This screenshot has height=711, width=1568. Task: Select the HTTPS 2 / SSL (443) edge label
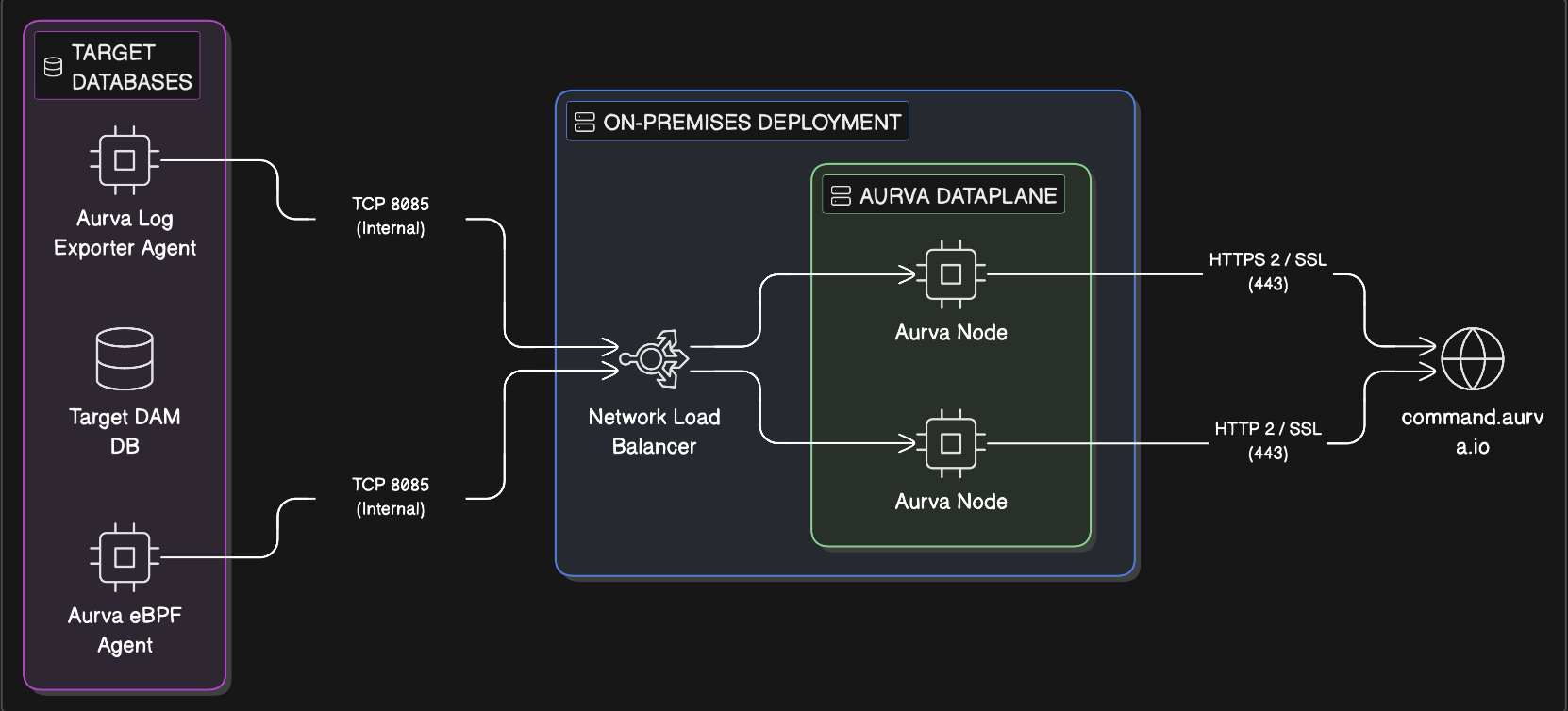1268,271
